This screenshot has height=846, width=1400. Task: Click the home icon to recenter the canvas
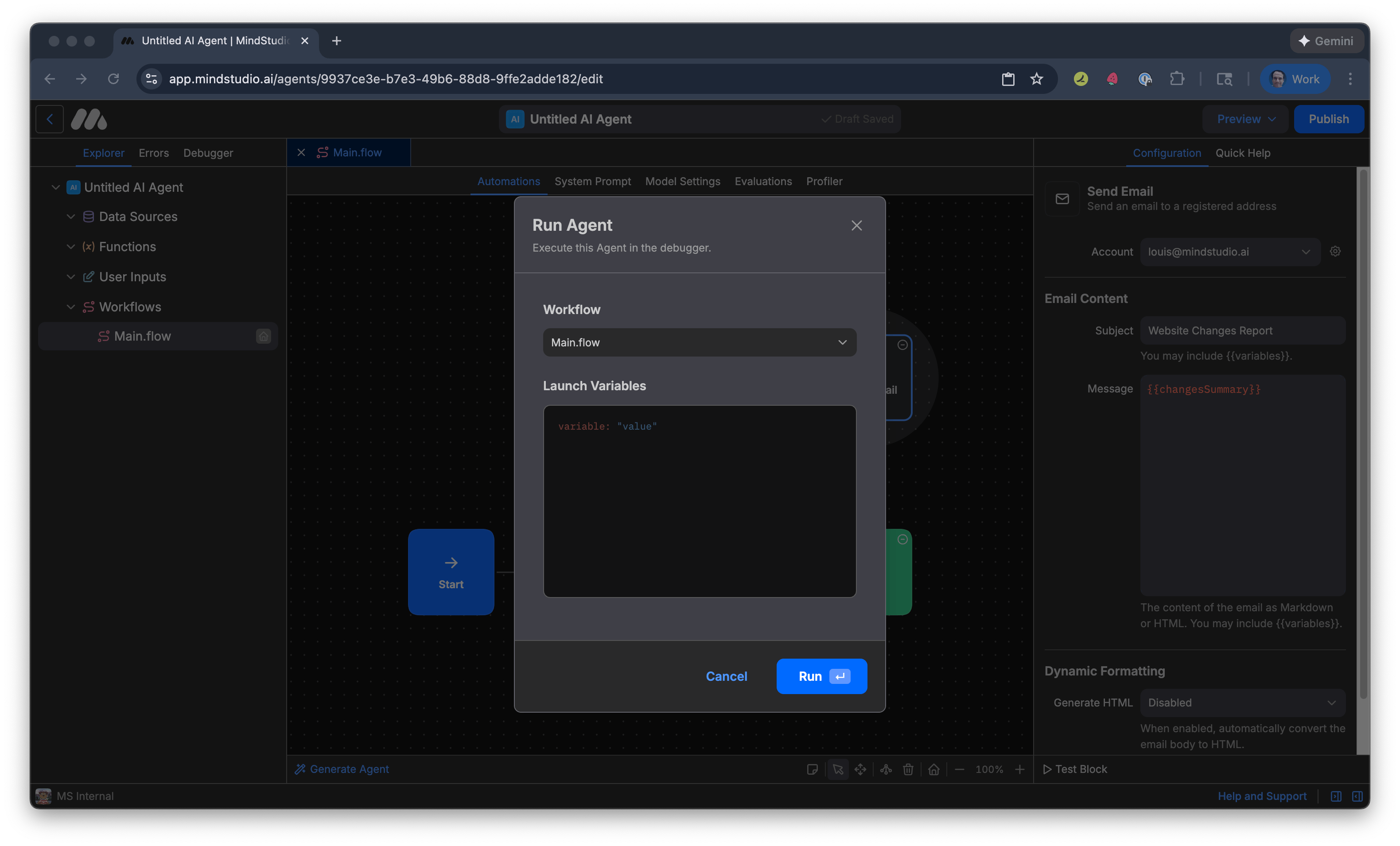[934, 769]
